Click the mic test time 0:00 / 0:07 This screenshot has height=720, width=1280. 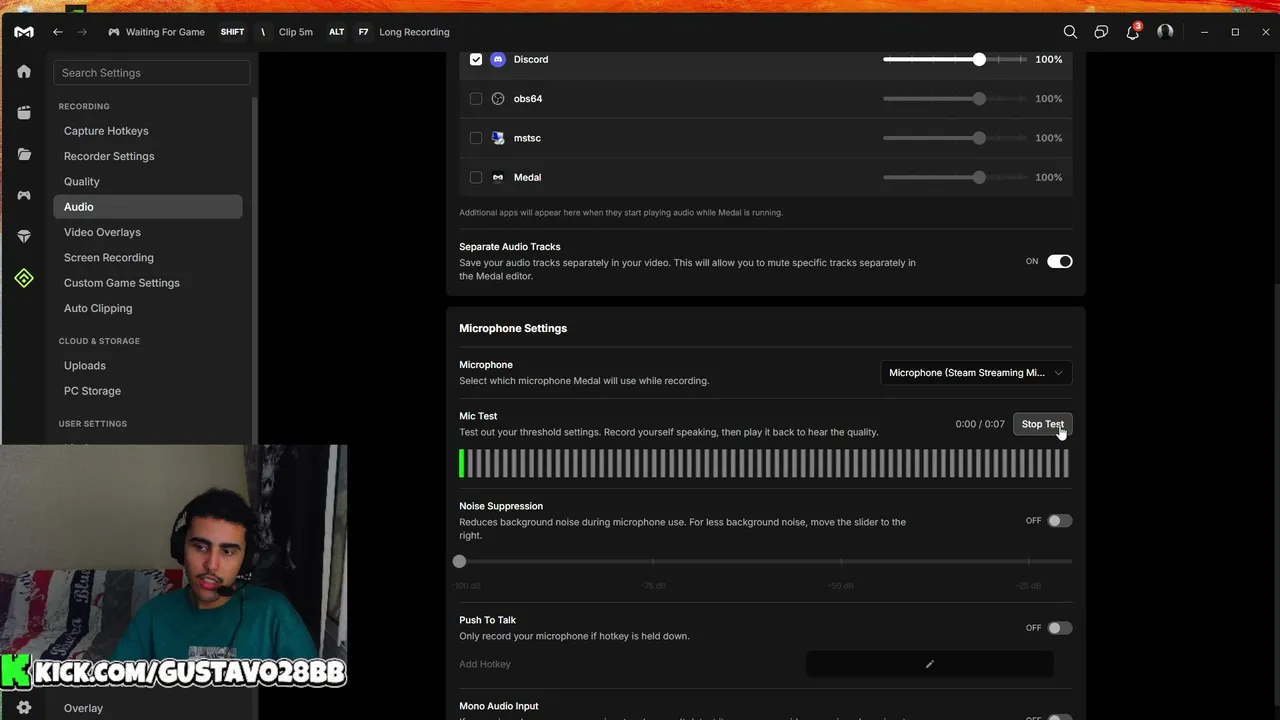980,424
